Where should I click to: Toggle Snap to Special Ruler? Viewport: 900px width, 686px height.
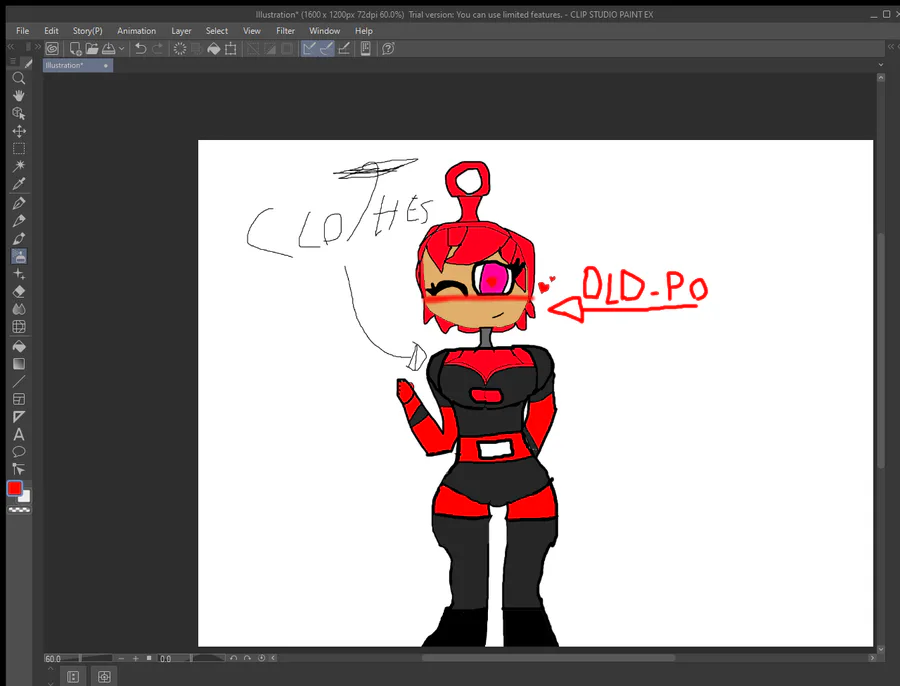pos(327,49)
